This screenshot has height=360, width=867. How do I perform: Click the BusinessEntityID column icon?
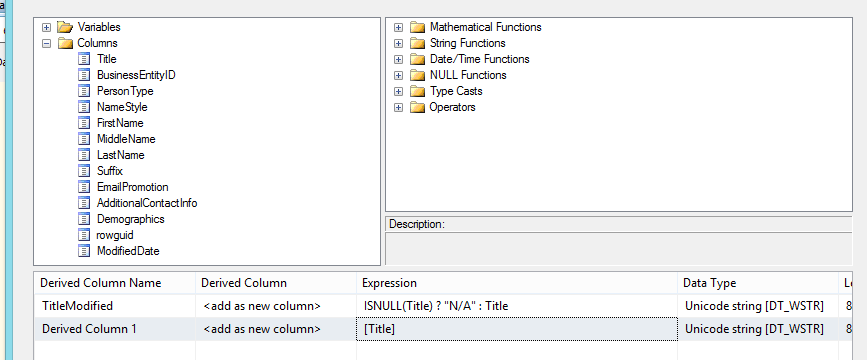[x=84, y=75]
